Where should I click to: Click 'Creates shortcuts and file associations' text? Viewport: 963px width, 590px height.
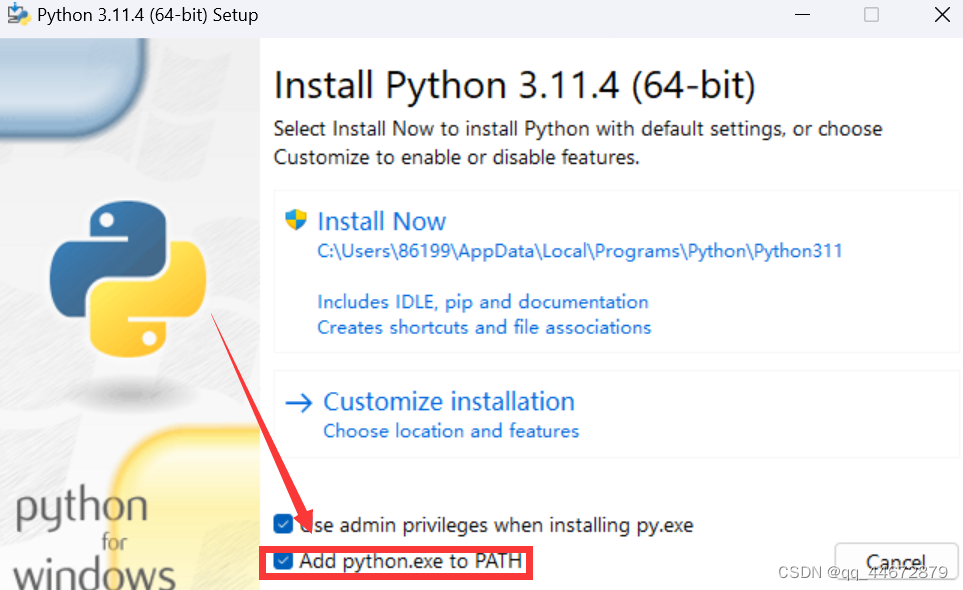[x=484, y=327]
